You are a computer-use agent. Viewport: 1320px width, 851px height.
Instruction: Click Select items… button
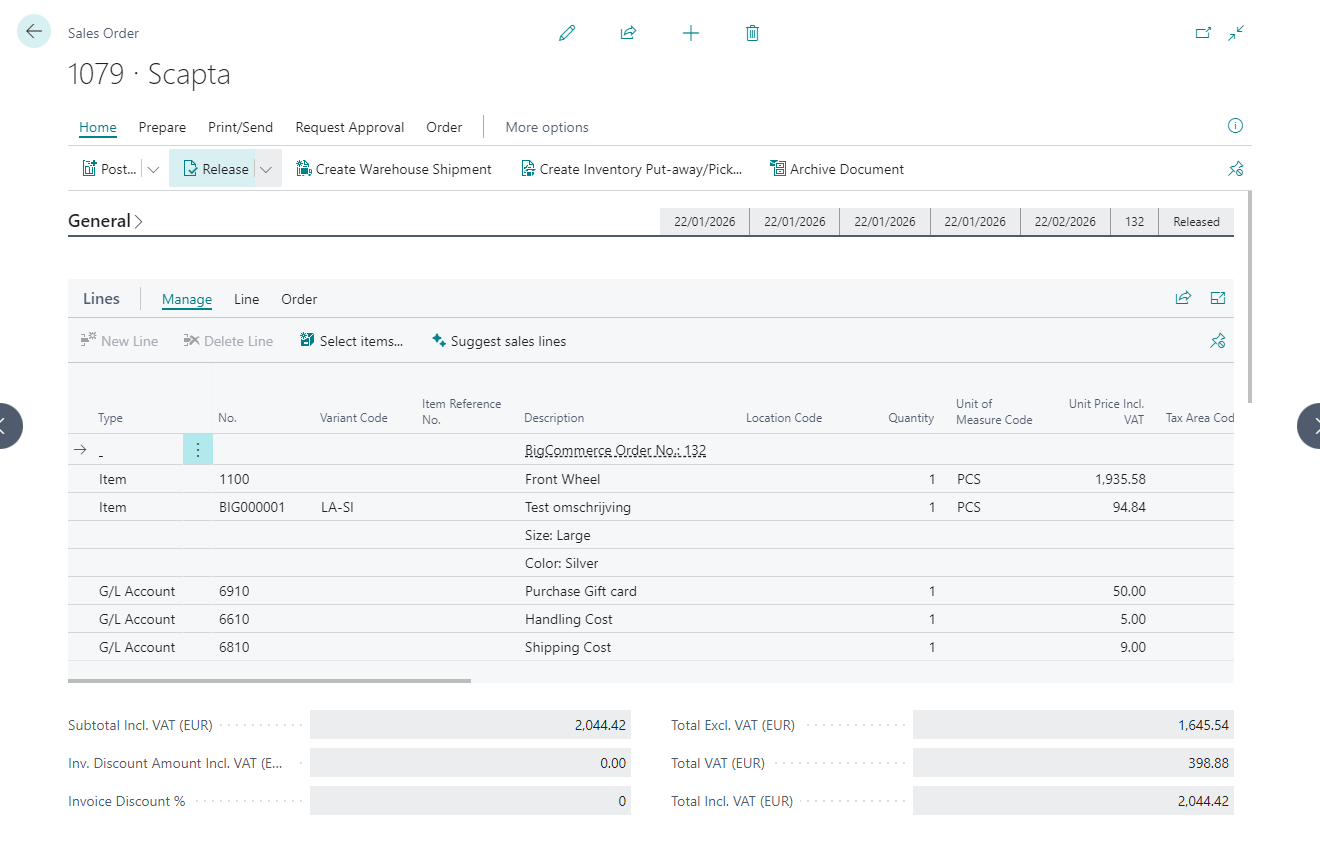[x=351, y=341]
